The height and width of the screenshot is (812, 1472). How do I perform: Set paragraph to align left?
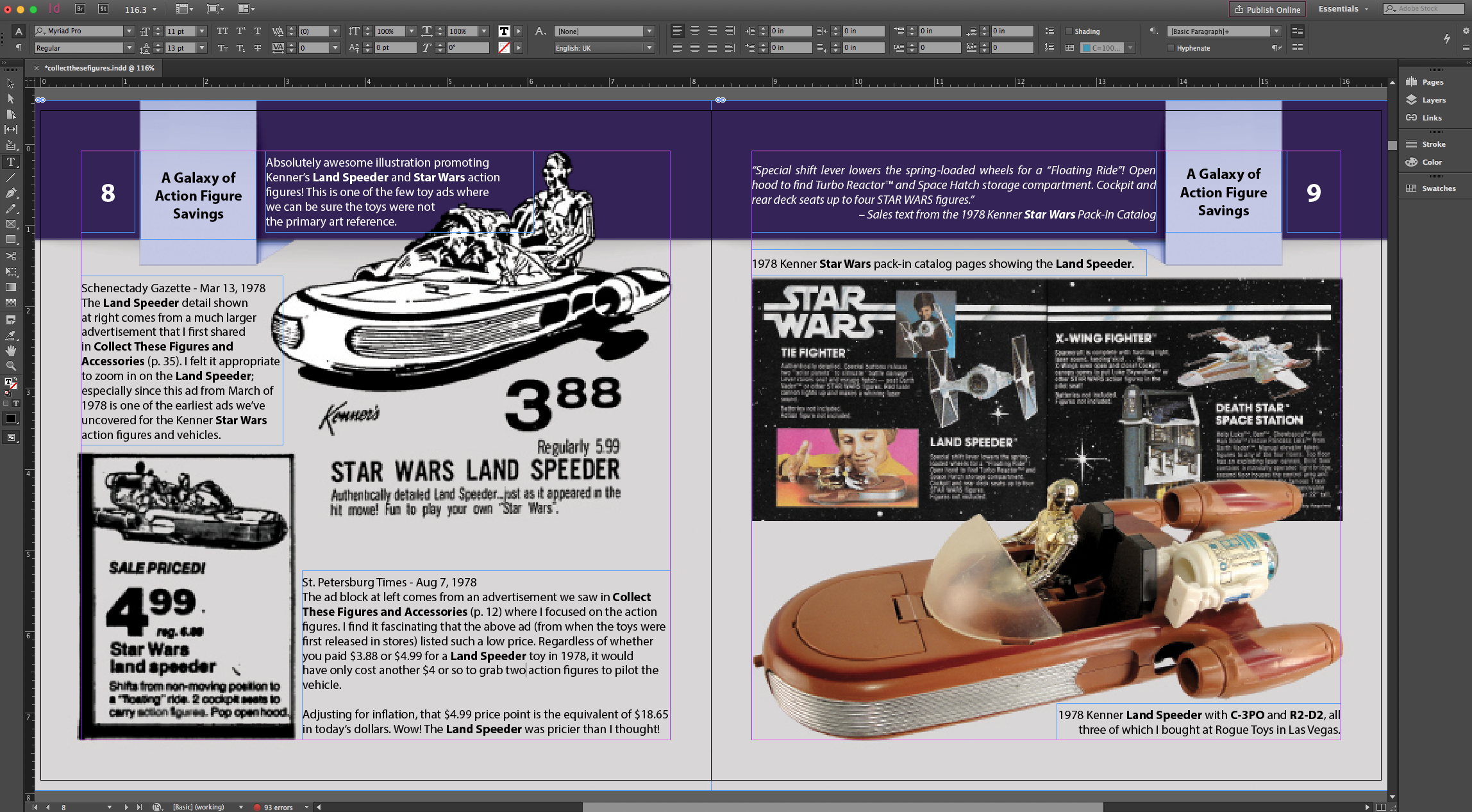678,31
